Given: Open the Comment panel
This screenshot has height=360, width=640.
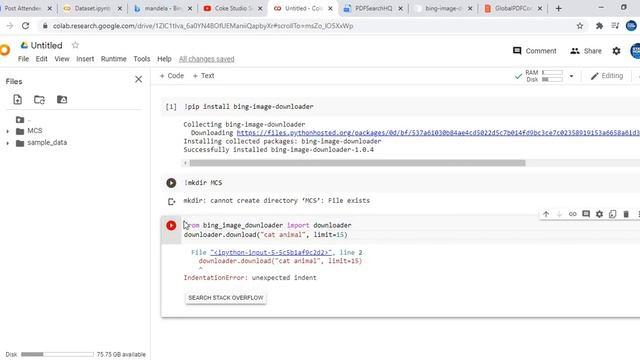Looking at the screenshot, I should pos(534,51).
